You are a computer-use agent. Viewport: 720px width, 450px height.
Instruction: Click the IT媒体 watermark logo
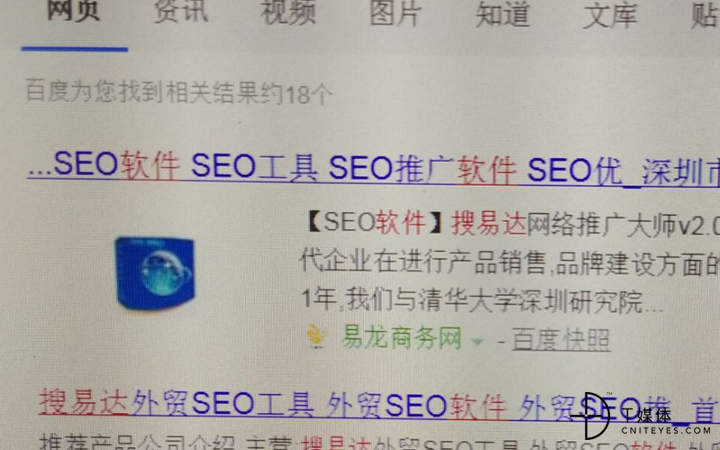click(621, 416)
